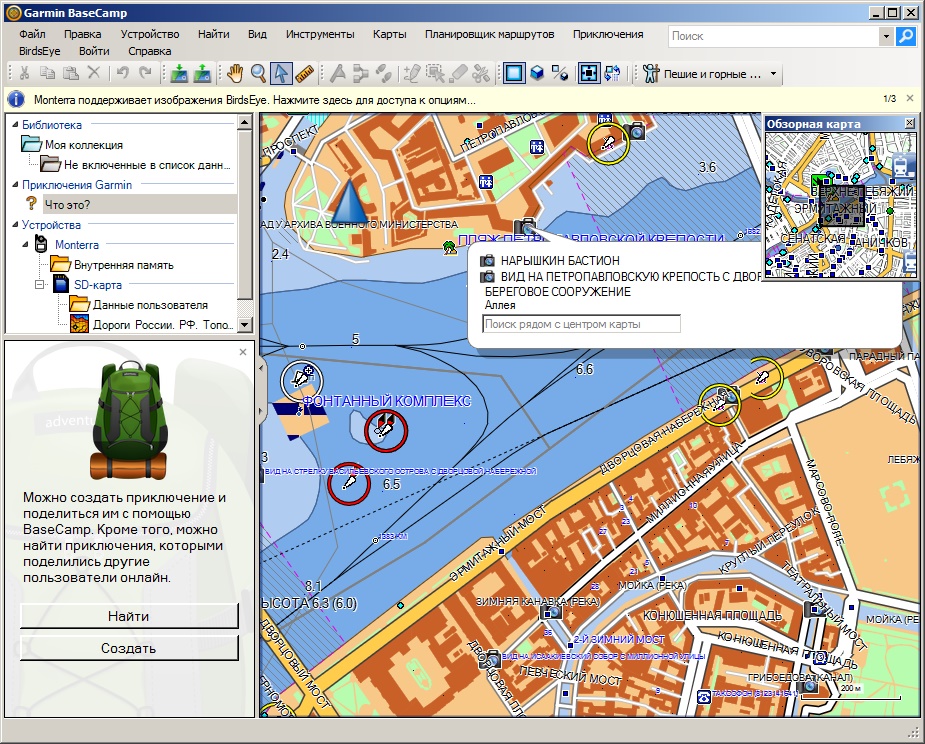The height and width of the screenshot is (744, 925).
Task: Toggle the overview map toolbar button
Action: (x=589, y=73)
